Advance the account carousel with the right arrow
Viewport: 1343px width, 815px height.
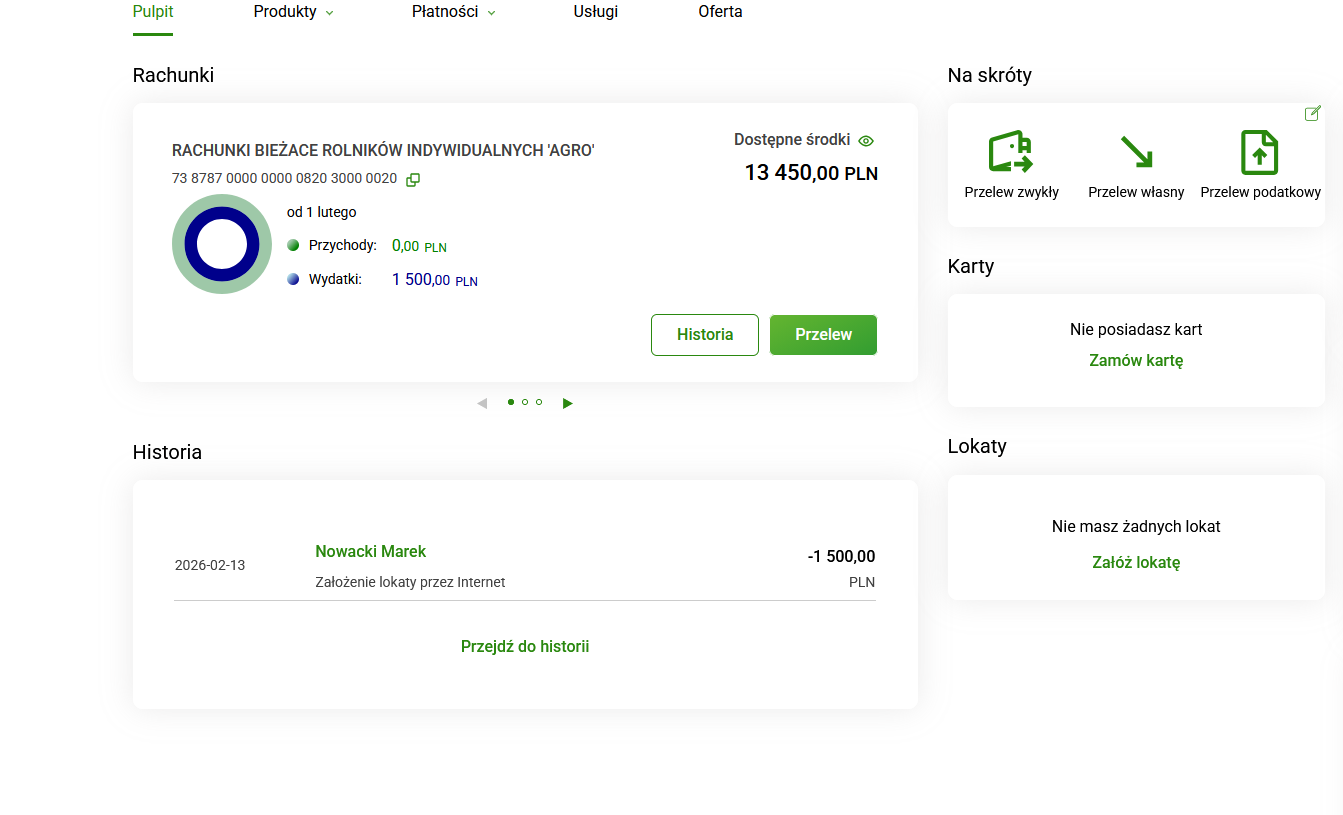[568, 402]
